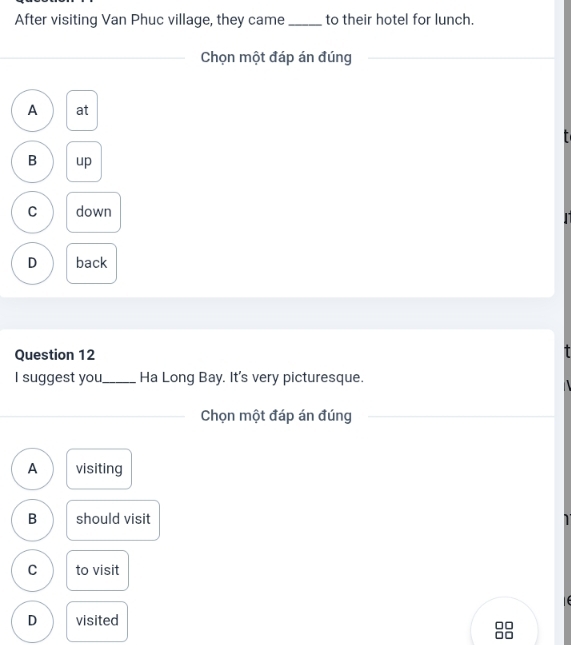Select radio C for Question 12
Image resolution: width=571 pixels, height=645 pixels.
[x=32, y=570]
